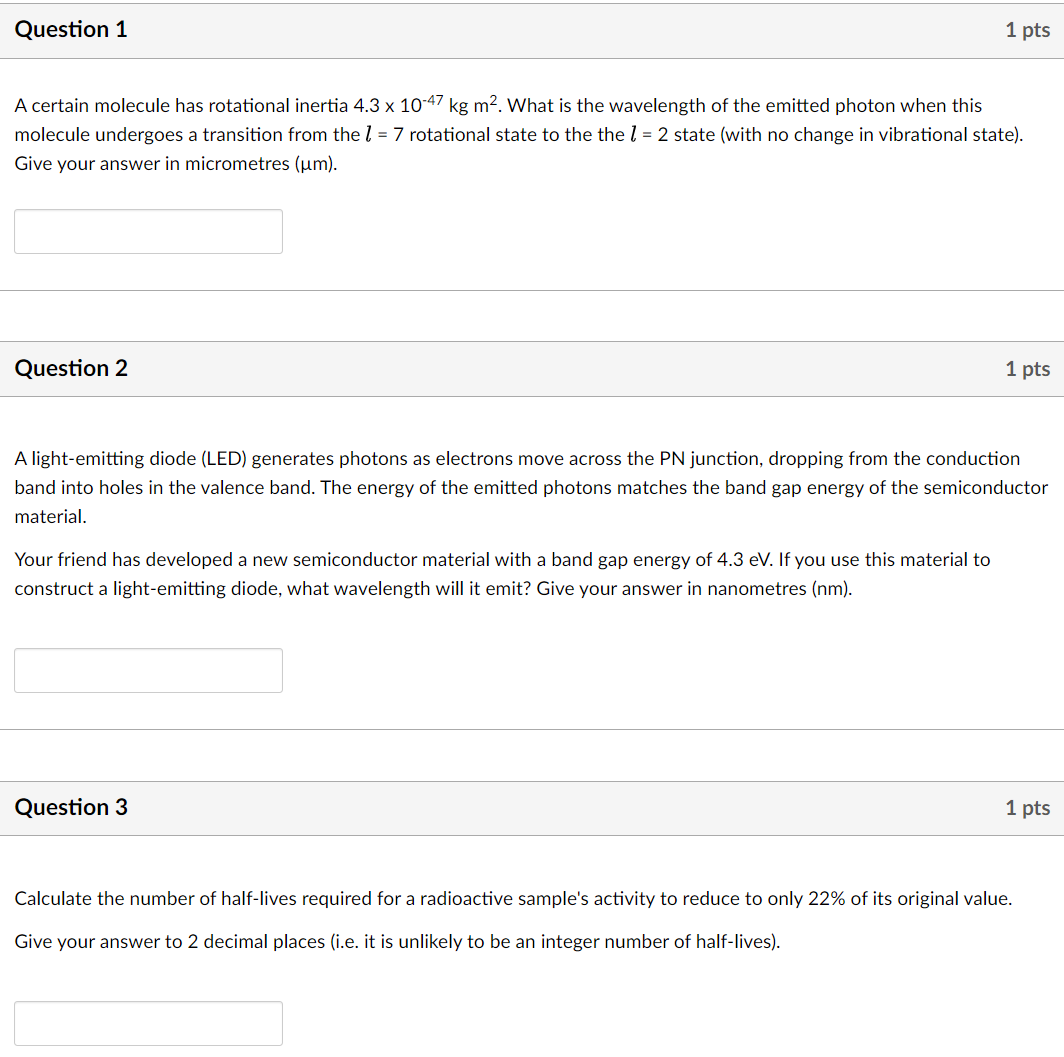Focus the nanometres answer box under Question 2
Viewport: 1064px width, 1057px height.
point(148,670)
